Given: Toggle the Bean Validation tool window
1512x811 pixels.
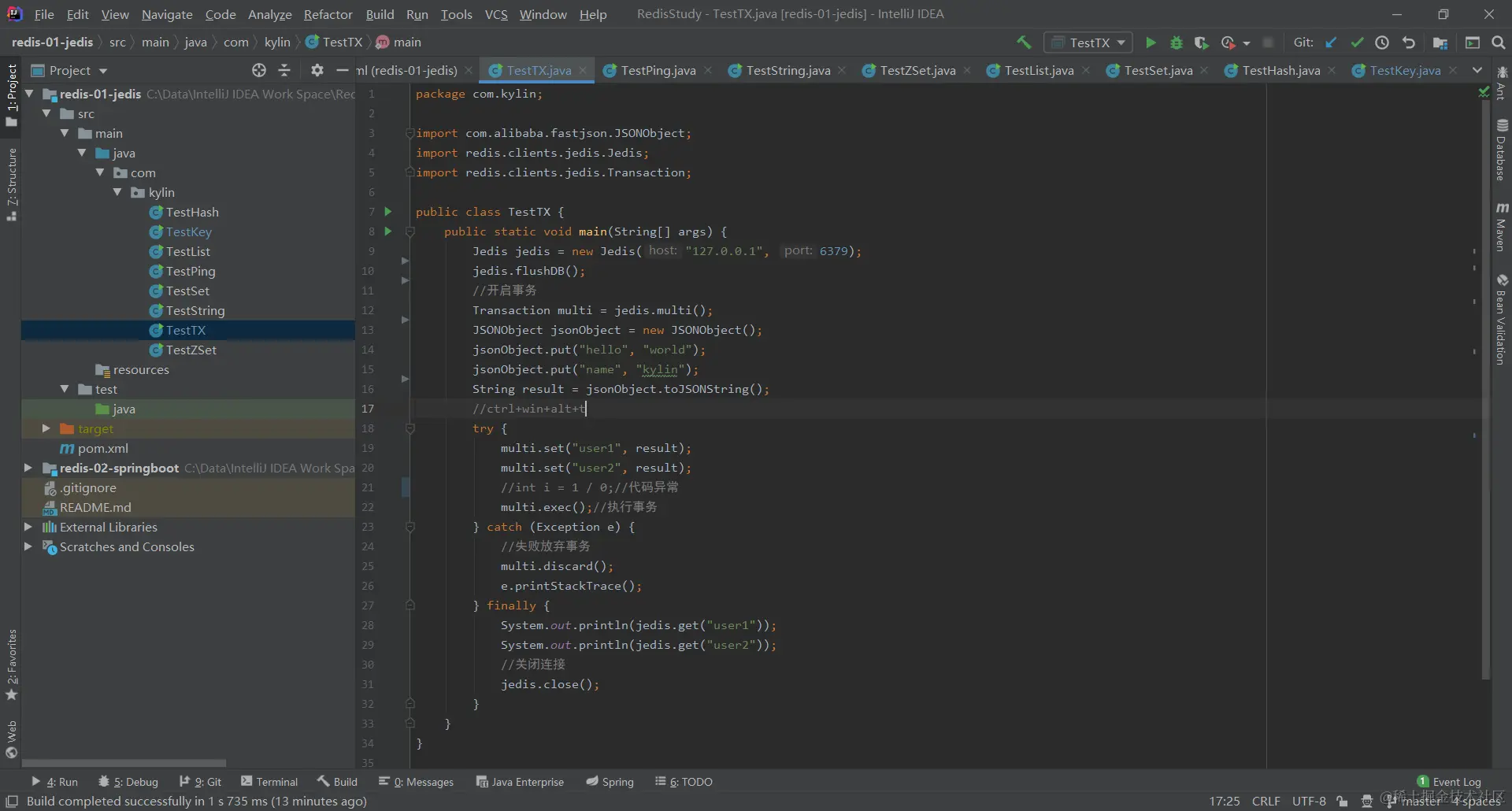Looking at the screenshot, I should pos(1502,319).
